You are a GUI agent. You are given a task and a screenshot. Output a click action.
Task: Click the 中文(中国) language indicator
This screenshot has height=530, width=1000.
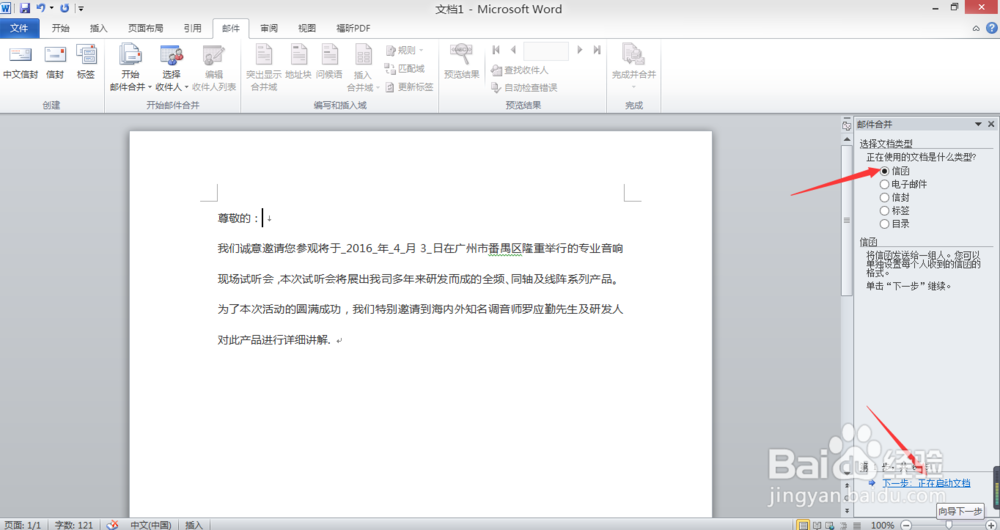click(151, 525)
